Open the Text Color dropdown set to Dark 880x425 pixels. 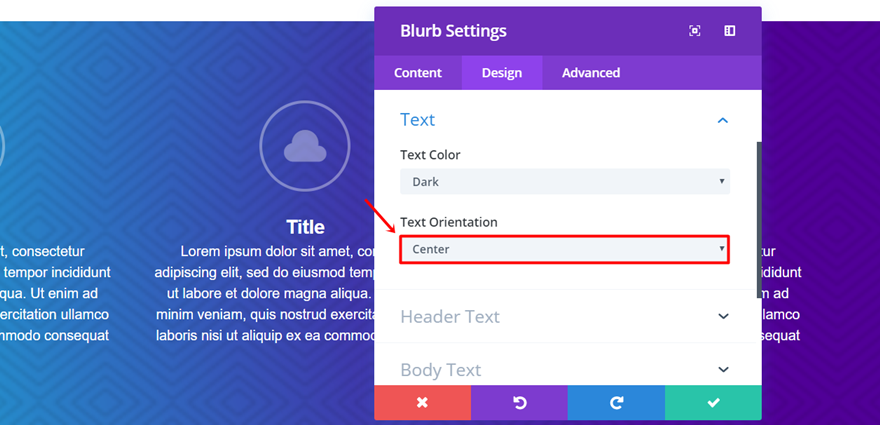click(565, 182)
